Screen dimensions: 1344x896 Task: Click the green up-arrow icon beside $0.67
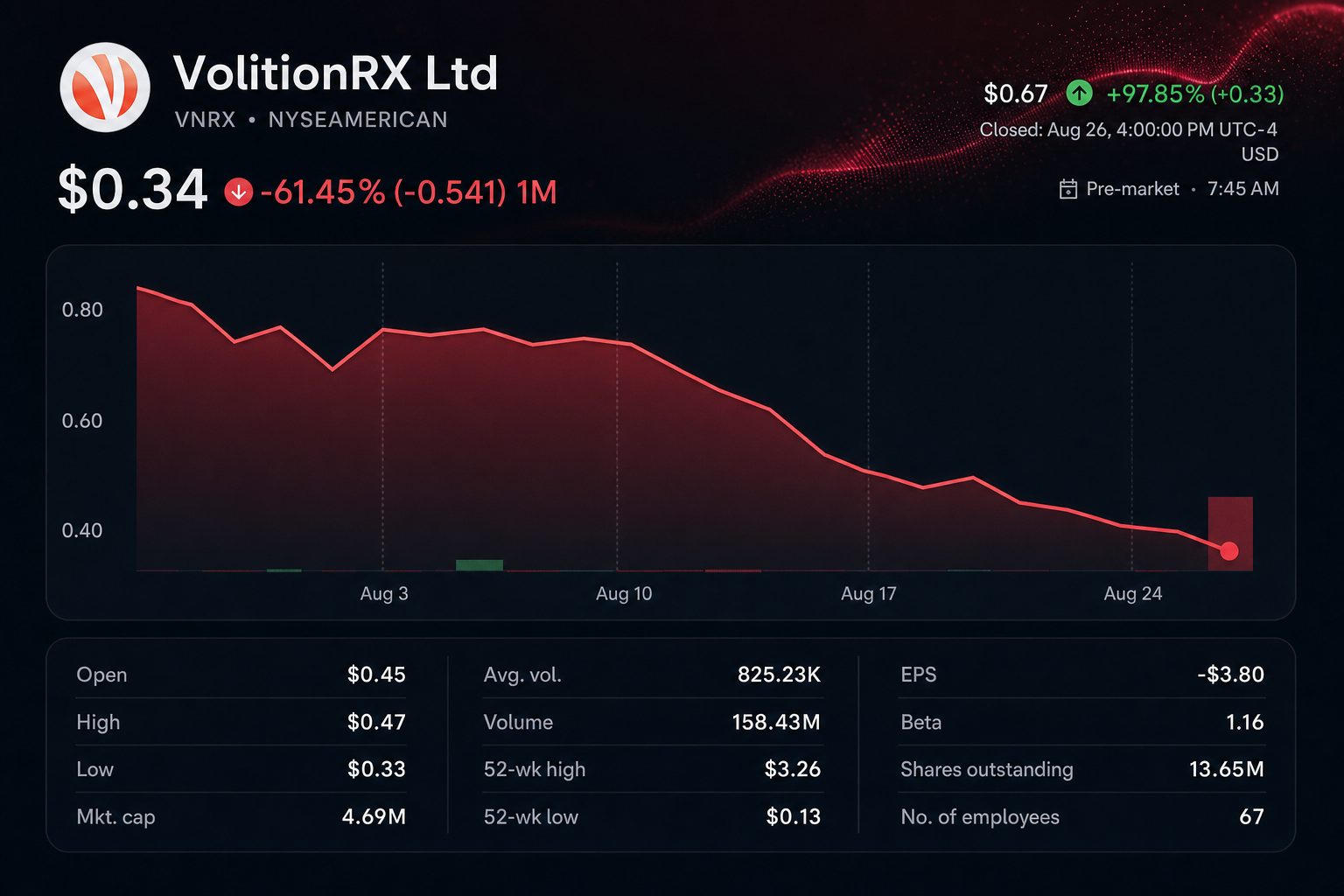pyautogui.click(x=1079, y=93)
